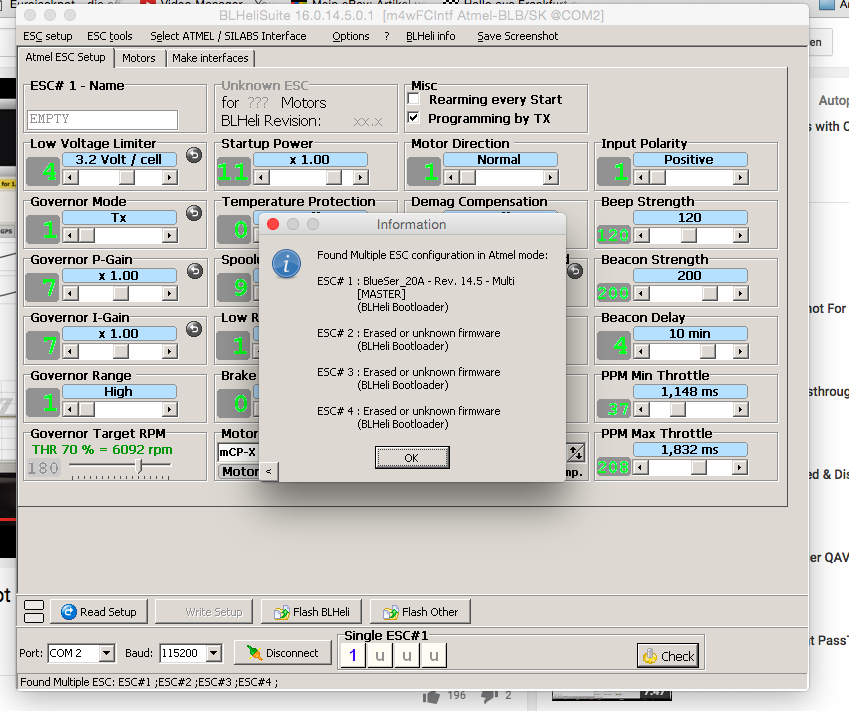The width and height of the screenshot is (849, 711).
Task: Click the Governor P-Gain scrollbar thumb
Action: pyautogui.click(x=121, y=293)
